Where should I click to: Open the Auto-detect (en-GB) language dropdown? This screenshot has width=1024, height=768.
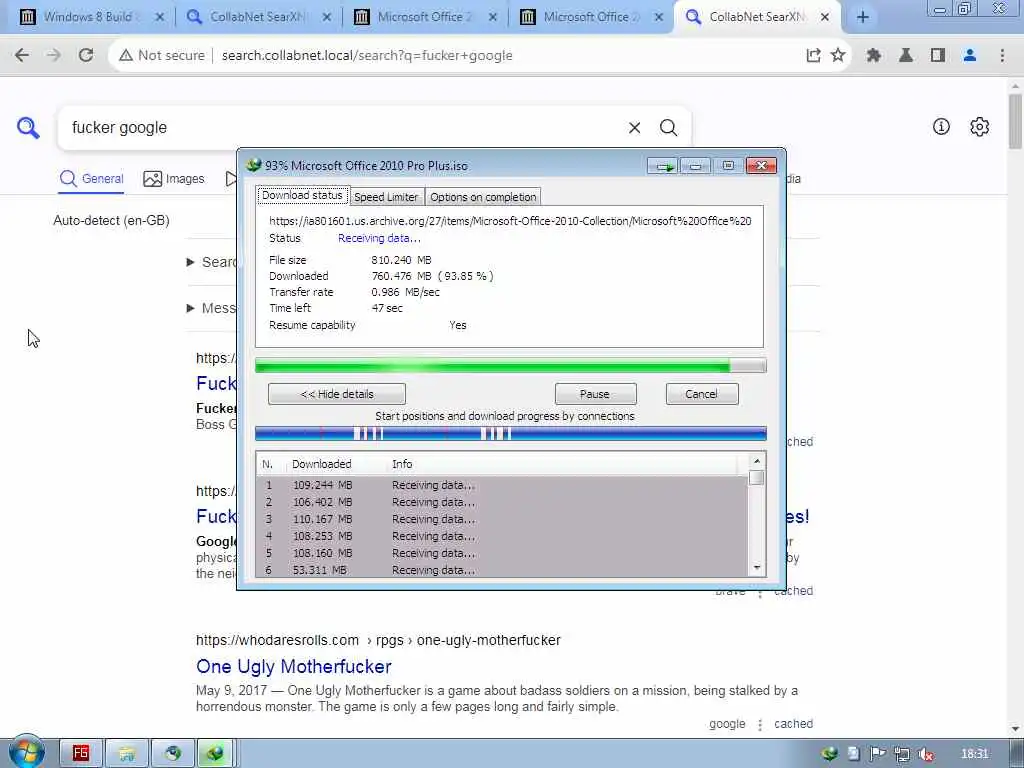(x=112, y=221)
